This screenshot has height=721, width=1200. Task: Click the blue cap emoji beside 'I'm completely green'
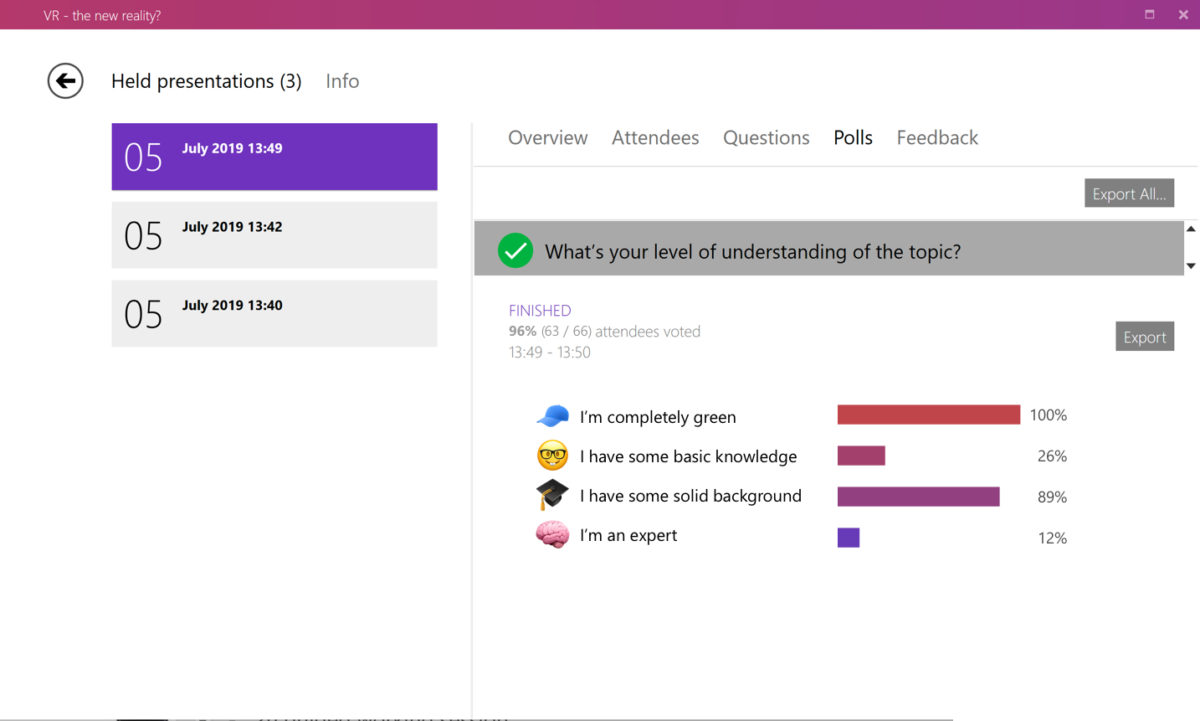tap(552, 414)
